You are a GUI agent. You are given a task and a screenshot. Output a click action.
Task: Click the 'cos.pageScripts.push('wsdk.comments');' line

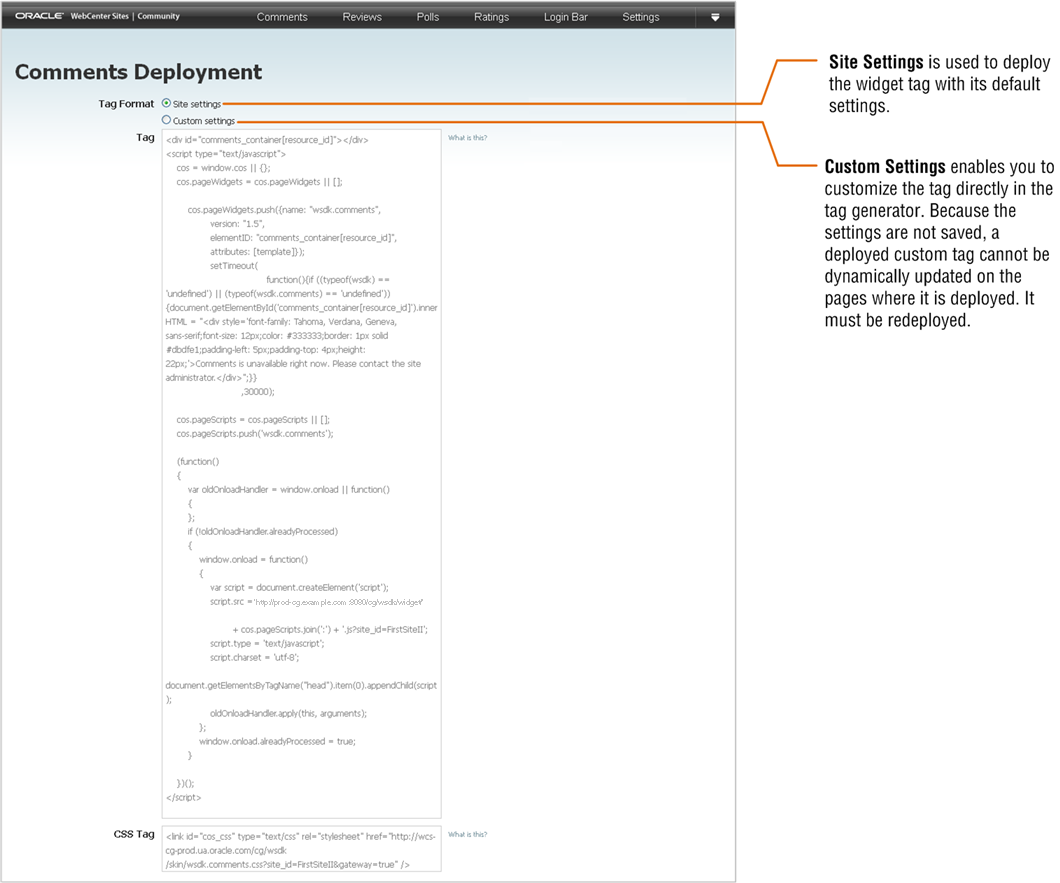[x=255, y=433]
